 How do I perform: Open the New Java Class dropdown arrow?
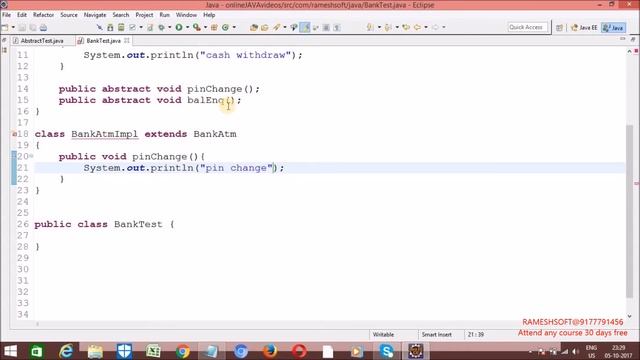coord(234,27)
